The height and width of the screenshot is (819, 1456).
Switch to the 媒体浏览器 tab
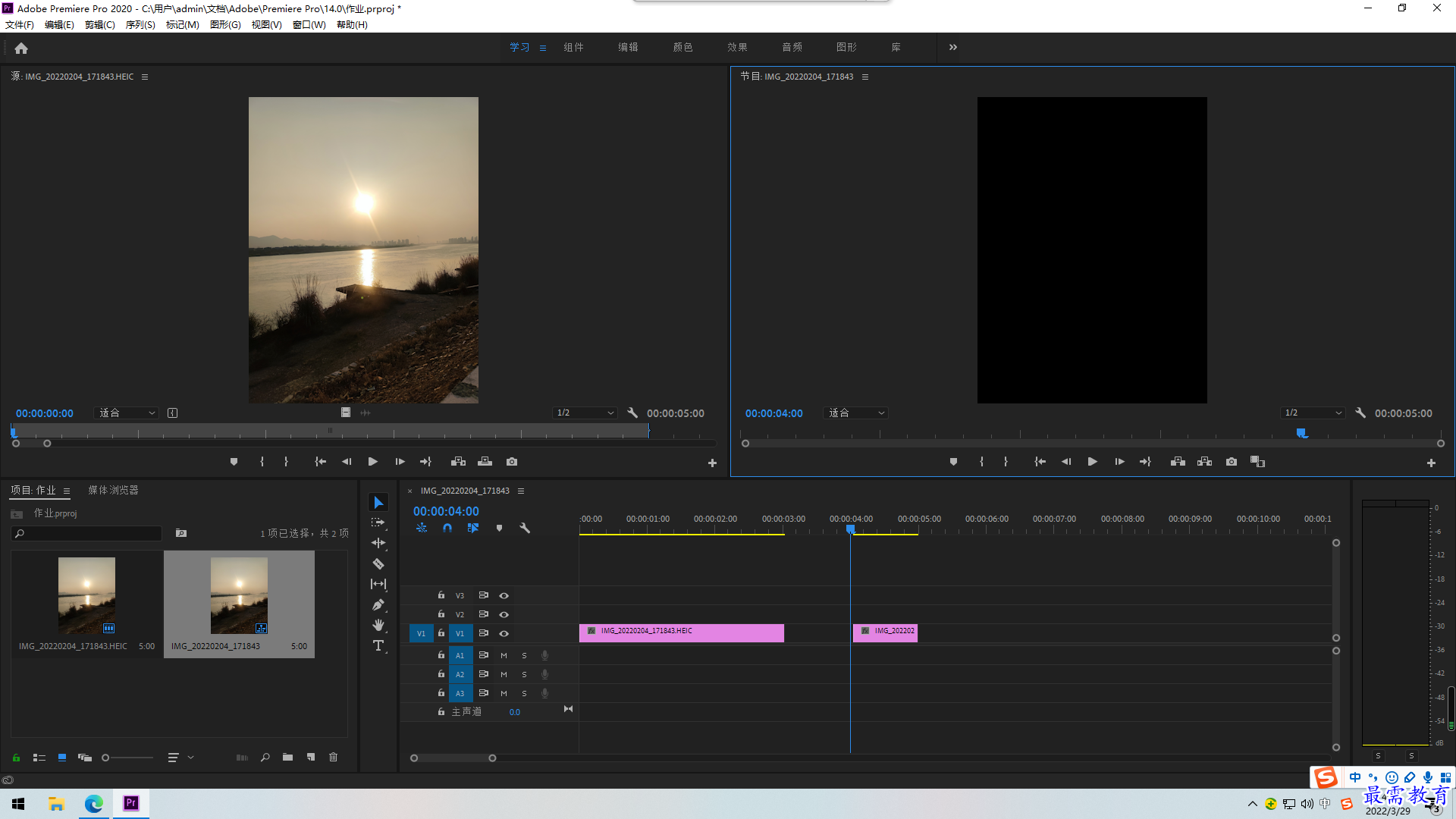pyautogui.click(x=113, y=491)
